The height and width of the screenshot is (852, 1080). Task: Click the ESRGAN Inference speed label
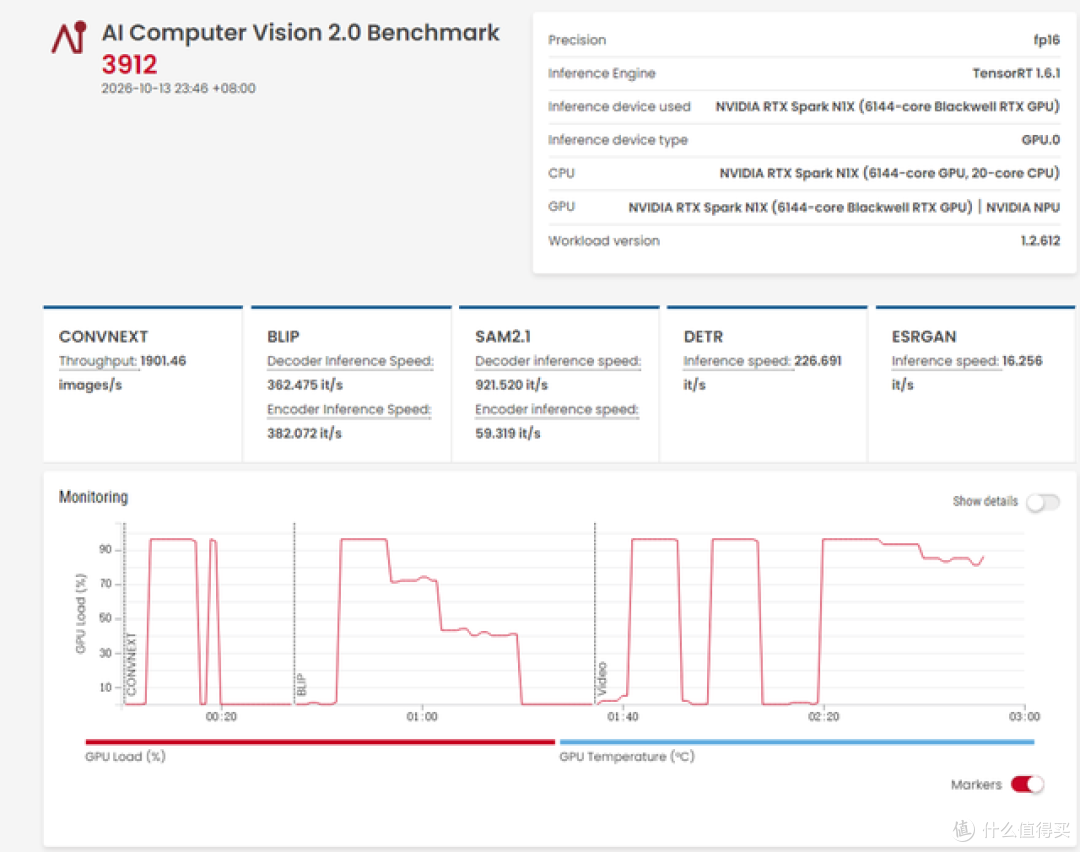pos(944,361)
